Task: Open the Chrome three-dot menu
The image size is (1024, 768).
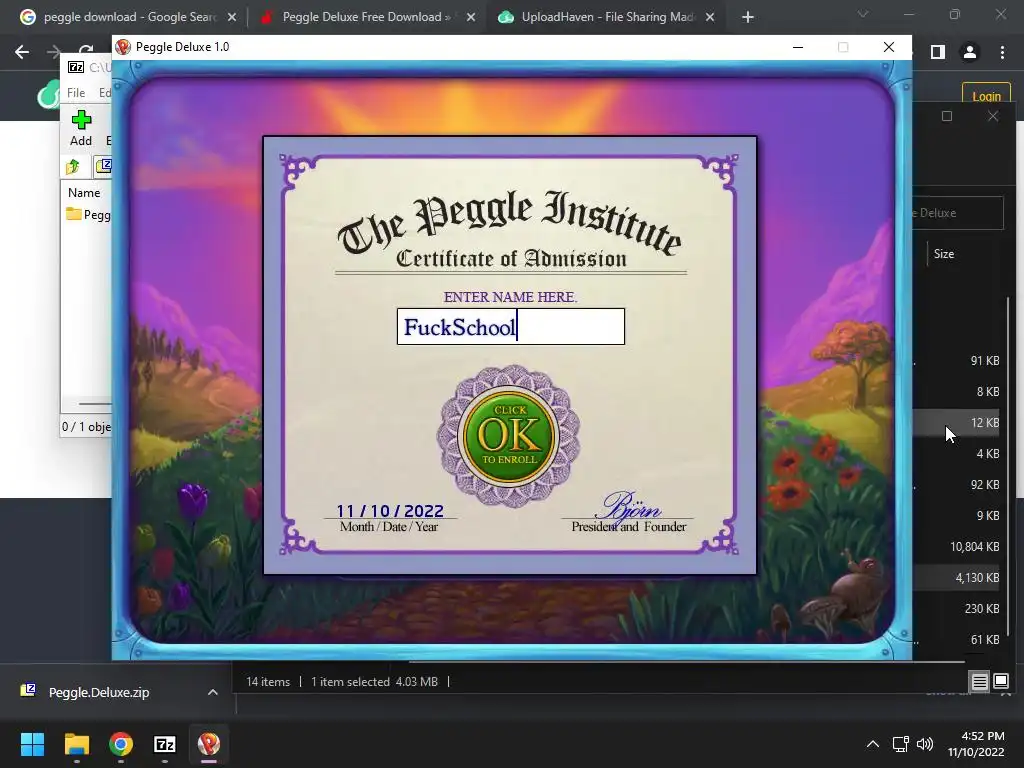Action: point(1002,52)
